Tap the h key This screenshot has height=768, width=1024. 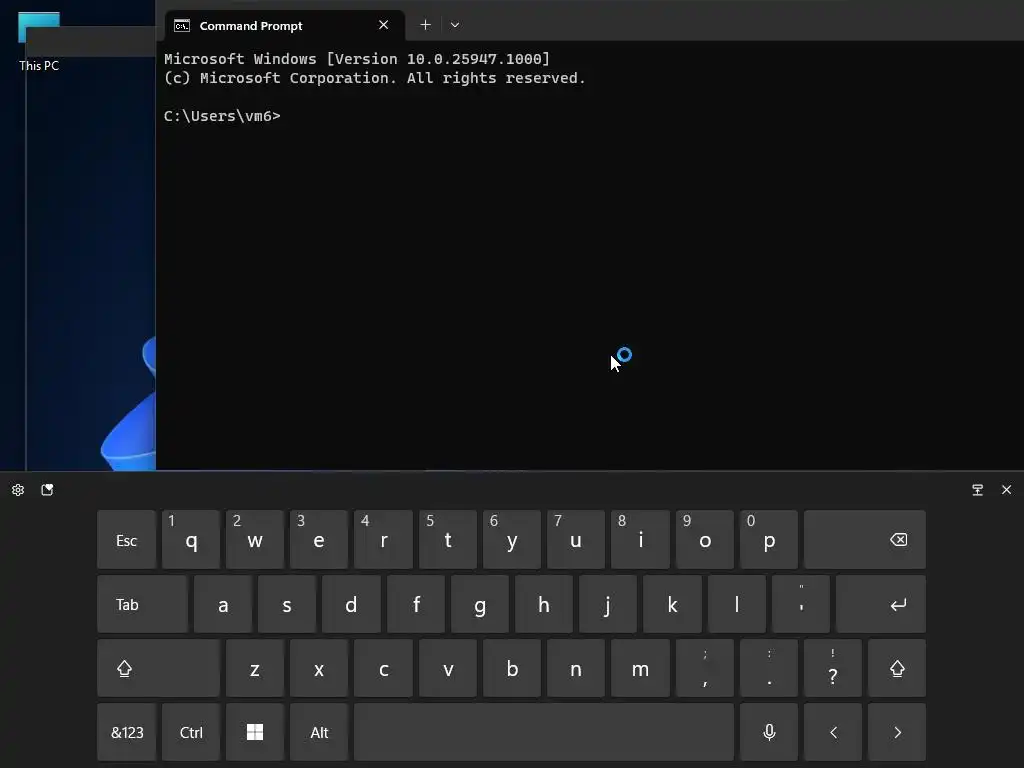tap(543, 605)
